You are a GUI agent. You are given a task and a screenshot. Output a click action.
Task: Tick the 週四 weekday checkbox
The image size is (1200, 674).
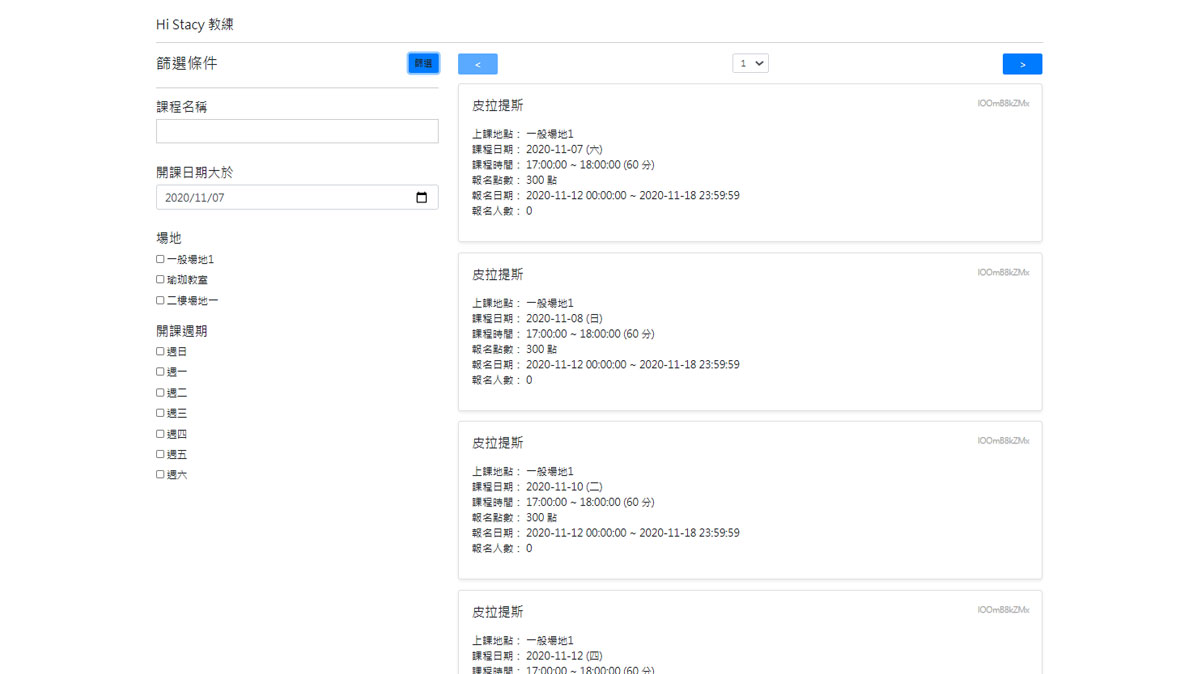pyautogui.click(x=160, y=434)
